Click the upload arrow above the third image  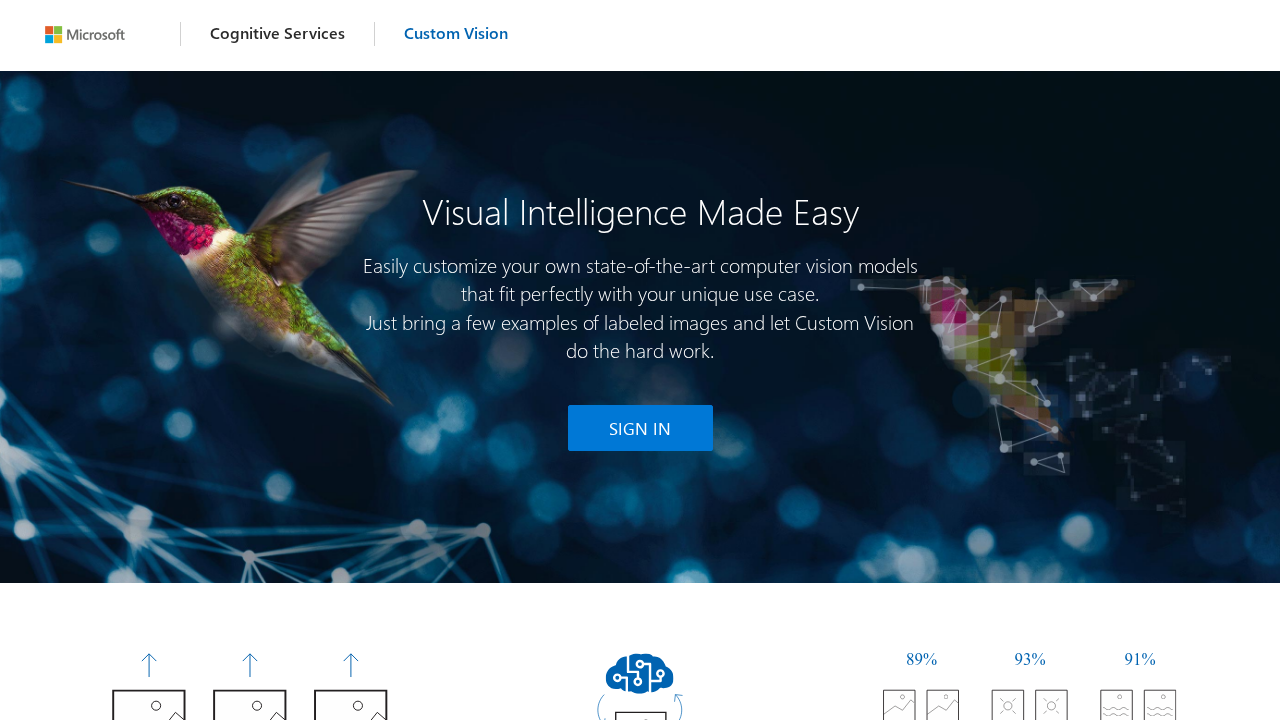(x=351, y=663)
